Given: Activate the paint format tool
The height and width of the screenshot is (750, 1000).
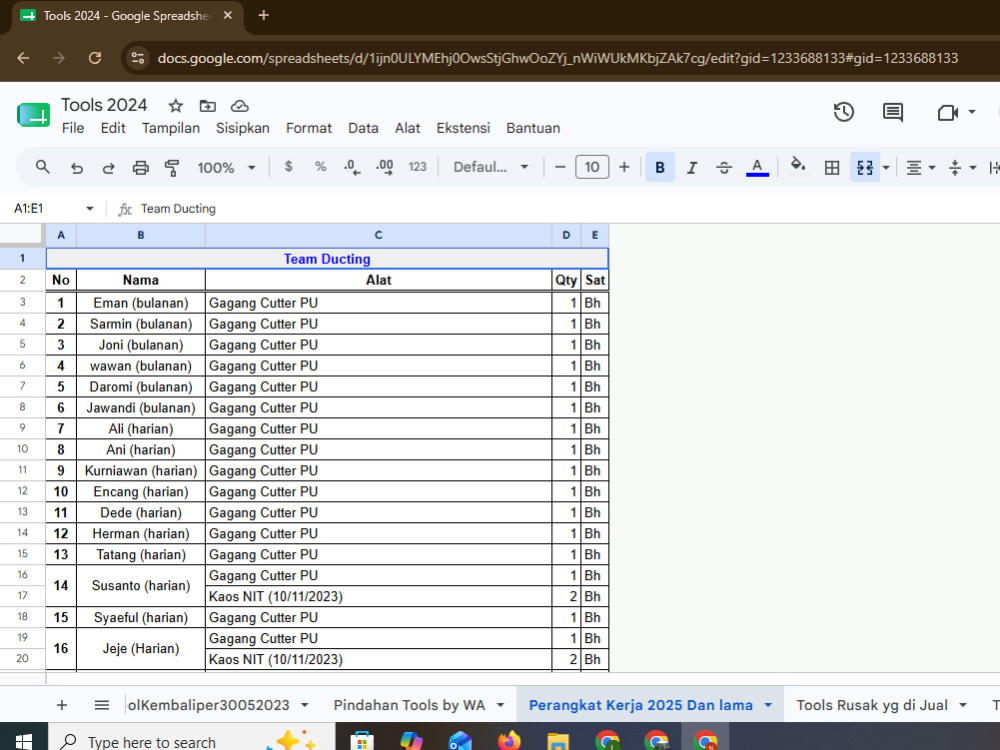Looking at the screenshot, I should (172, 168).
